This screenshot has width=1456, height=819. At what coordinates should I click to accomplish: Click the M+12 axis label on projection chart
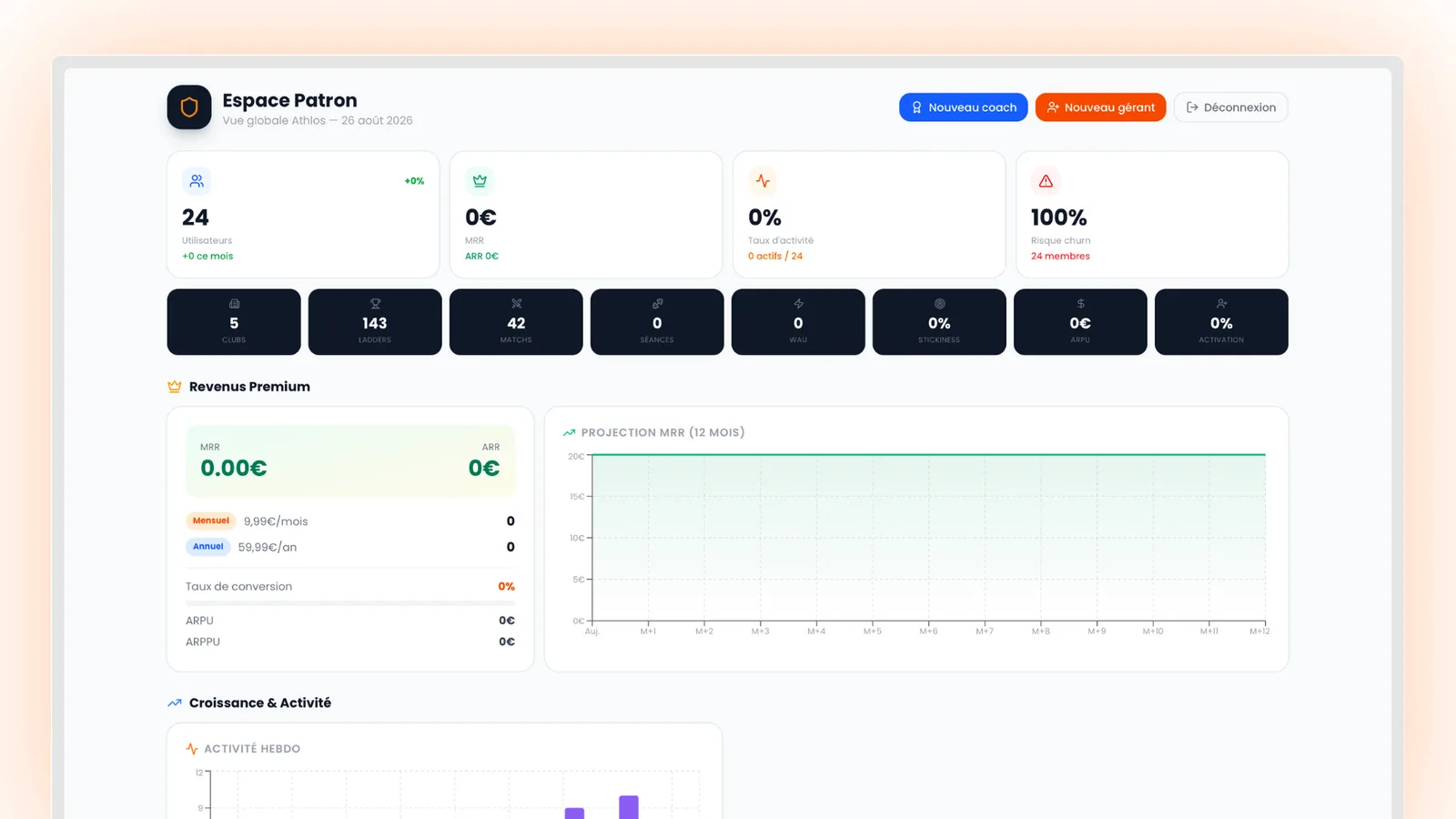click(x=1259, y=631)
